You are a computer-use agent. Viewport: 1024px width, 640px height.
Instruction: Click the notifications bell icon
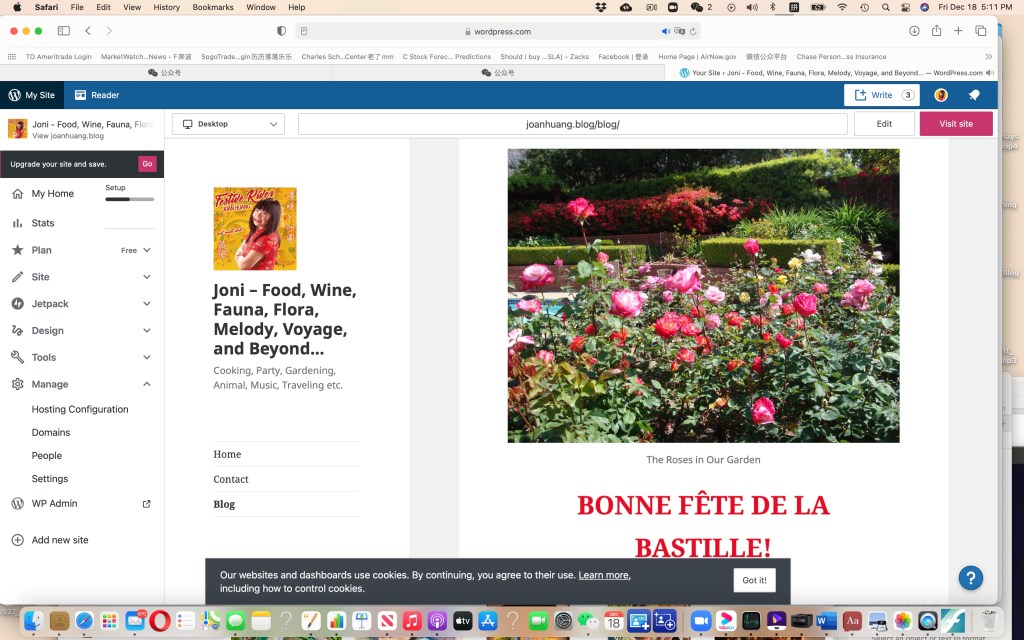point(974,95)
